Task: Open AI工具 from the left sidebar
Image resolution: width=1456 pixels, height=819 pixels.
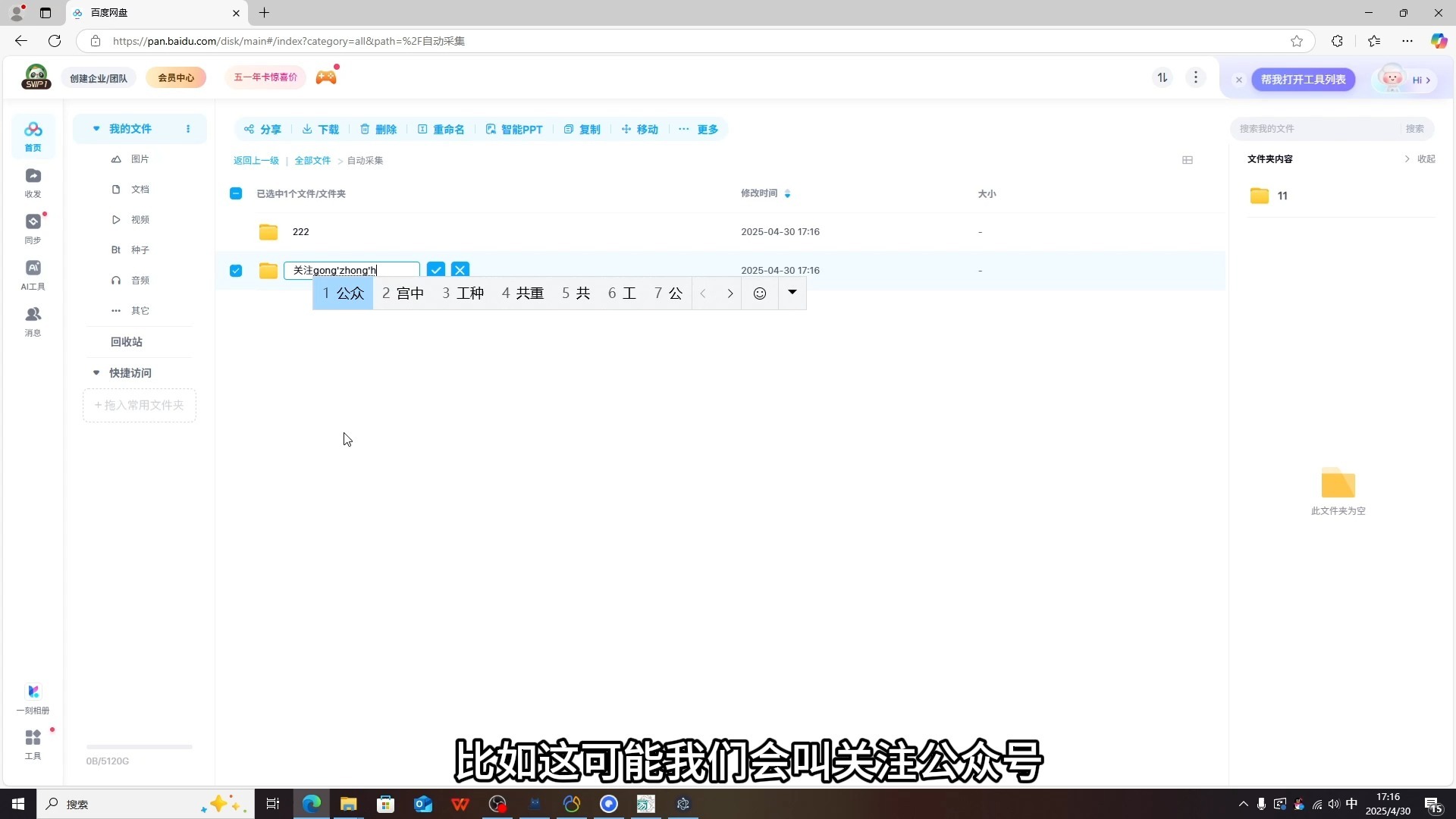Action: pyautogui.click(x=33, y=275)
